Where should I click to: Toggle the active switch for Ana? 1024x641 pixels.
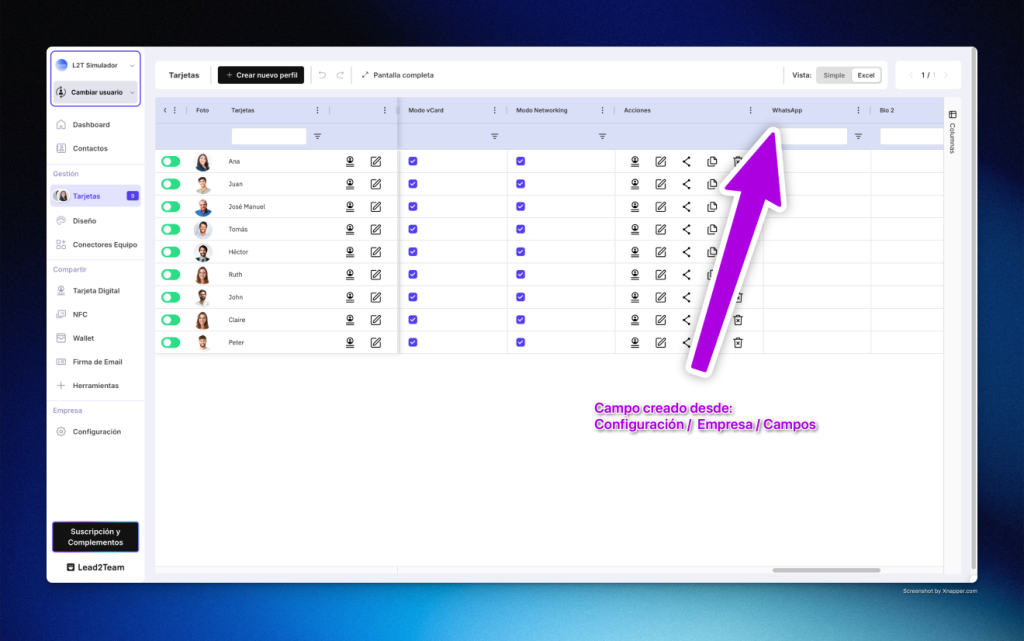click(x=171, y=161)
